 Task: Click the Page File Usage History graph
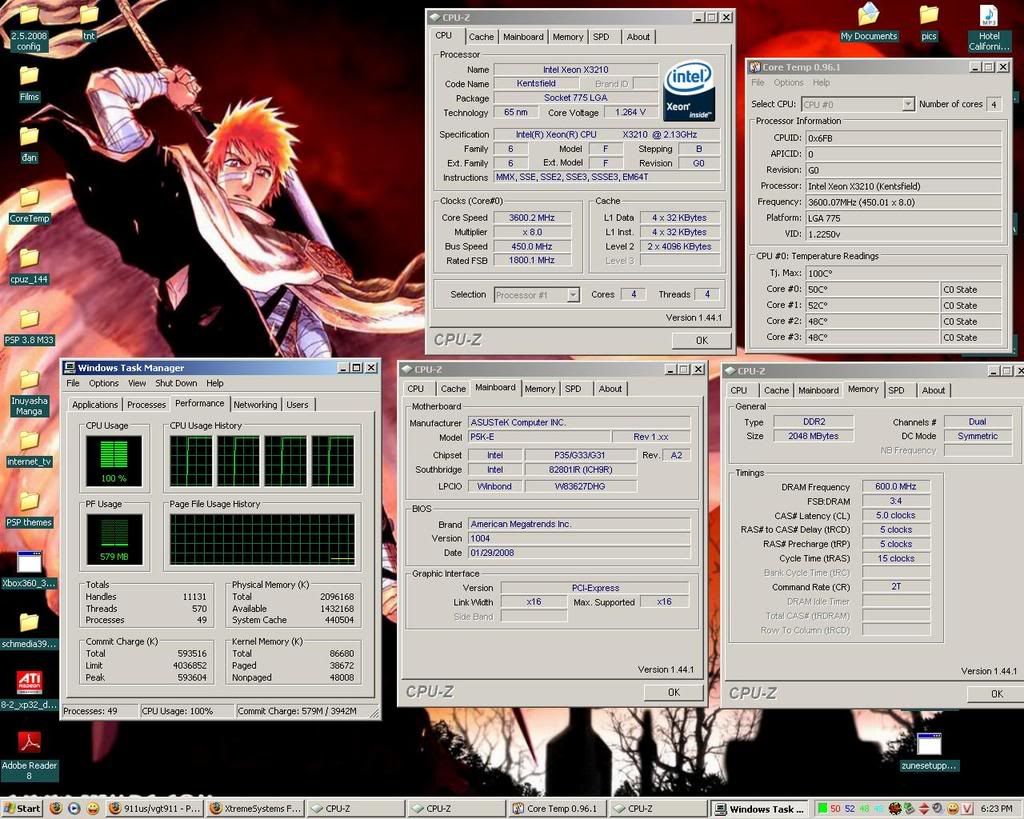pyautogui.click(x=262, y=539)
